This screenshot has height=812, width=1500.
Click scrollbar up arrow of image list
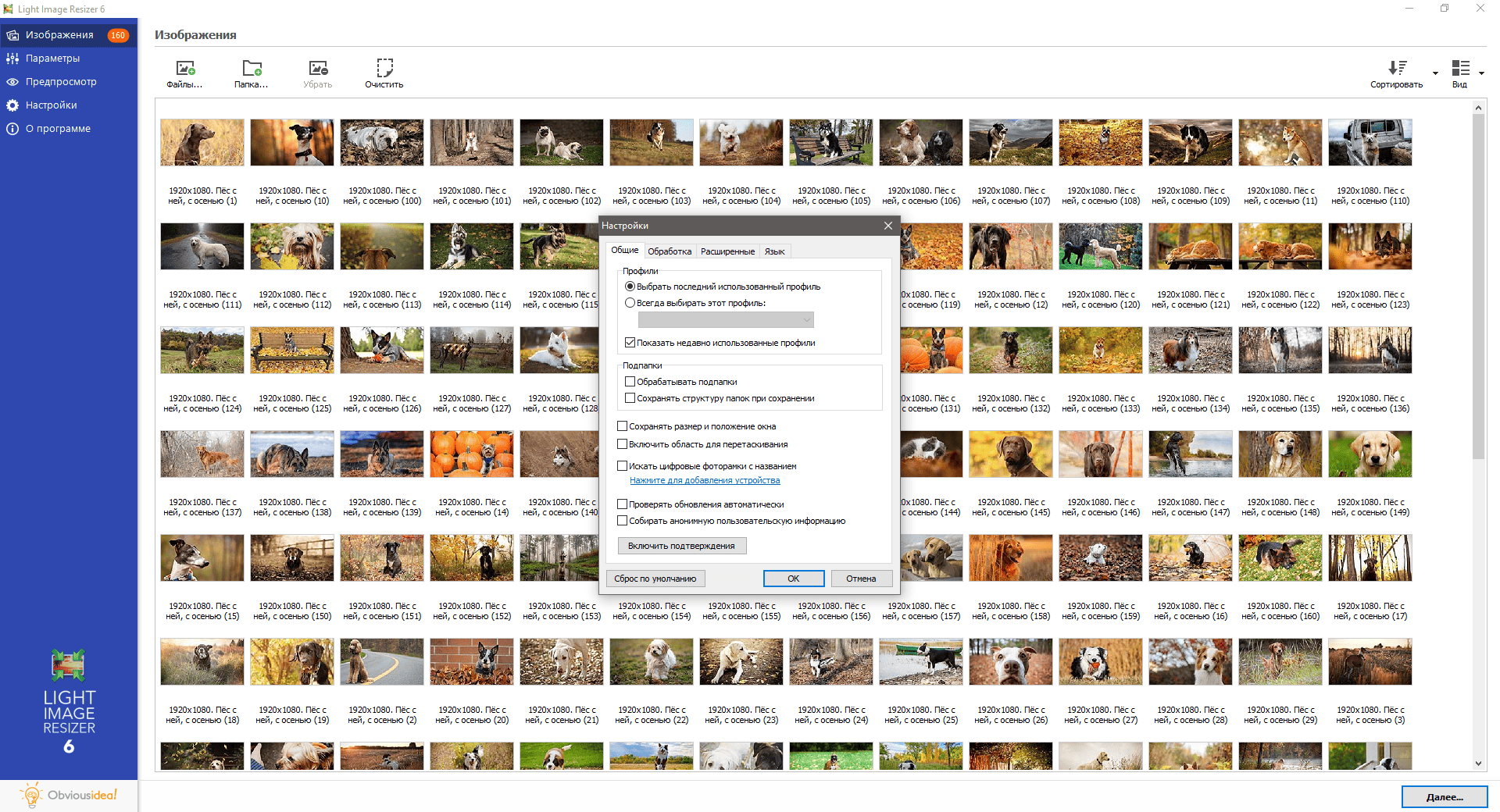coord(1478,108)
